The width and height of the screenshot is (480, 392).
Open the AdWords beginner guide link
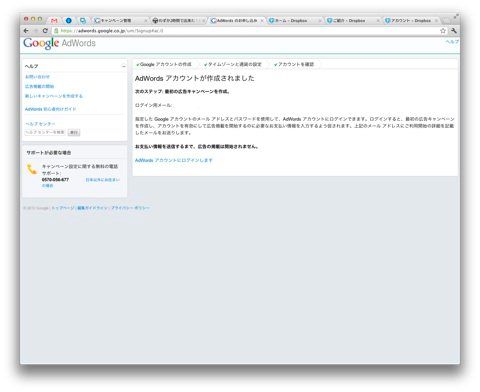tap(50, 109)
